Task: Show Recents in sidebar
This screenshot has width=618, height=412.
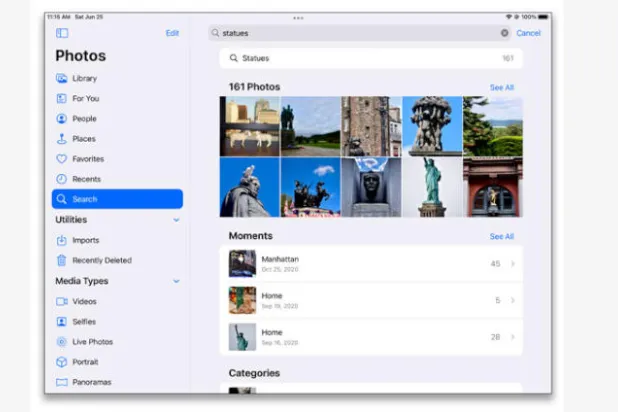Action: click(85, 179)
